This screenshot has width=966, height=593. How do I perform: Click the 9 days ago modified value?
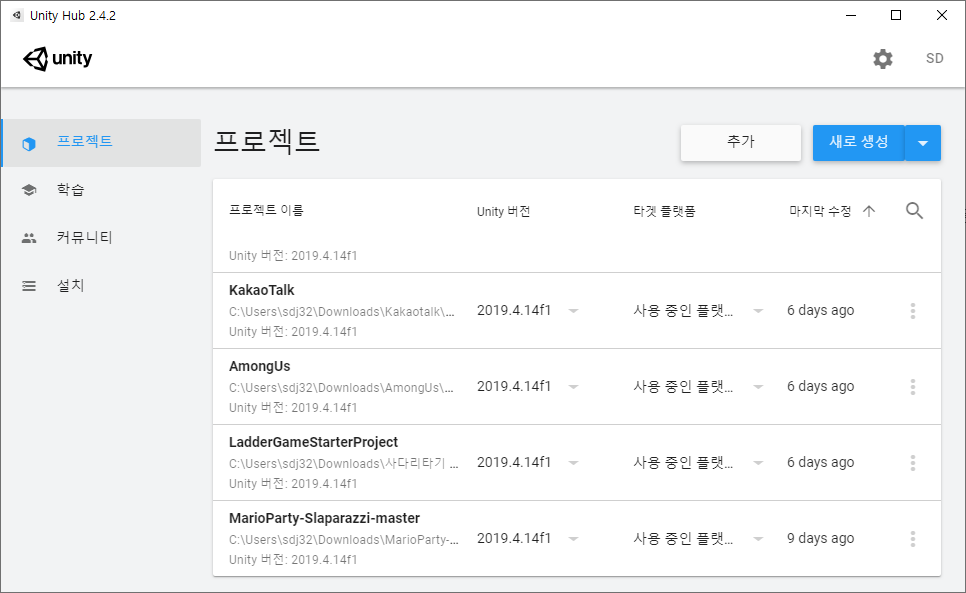821,538
